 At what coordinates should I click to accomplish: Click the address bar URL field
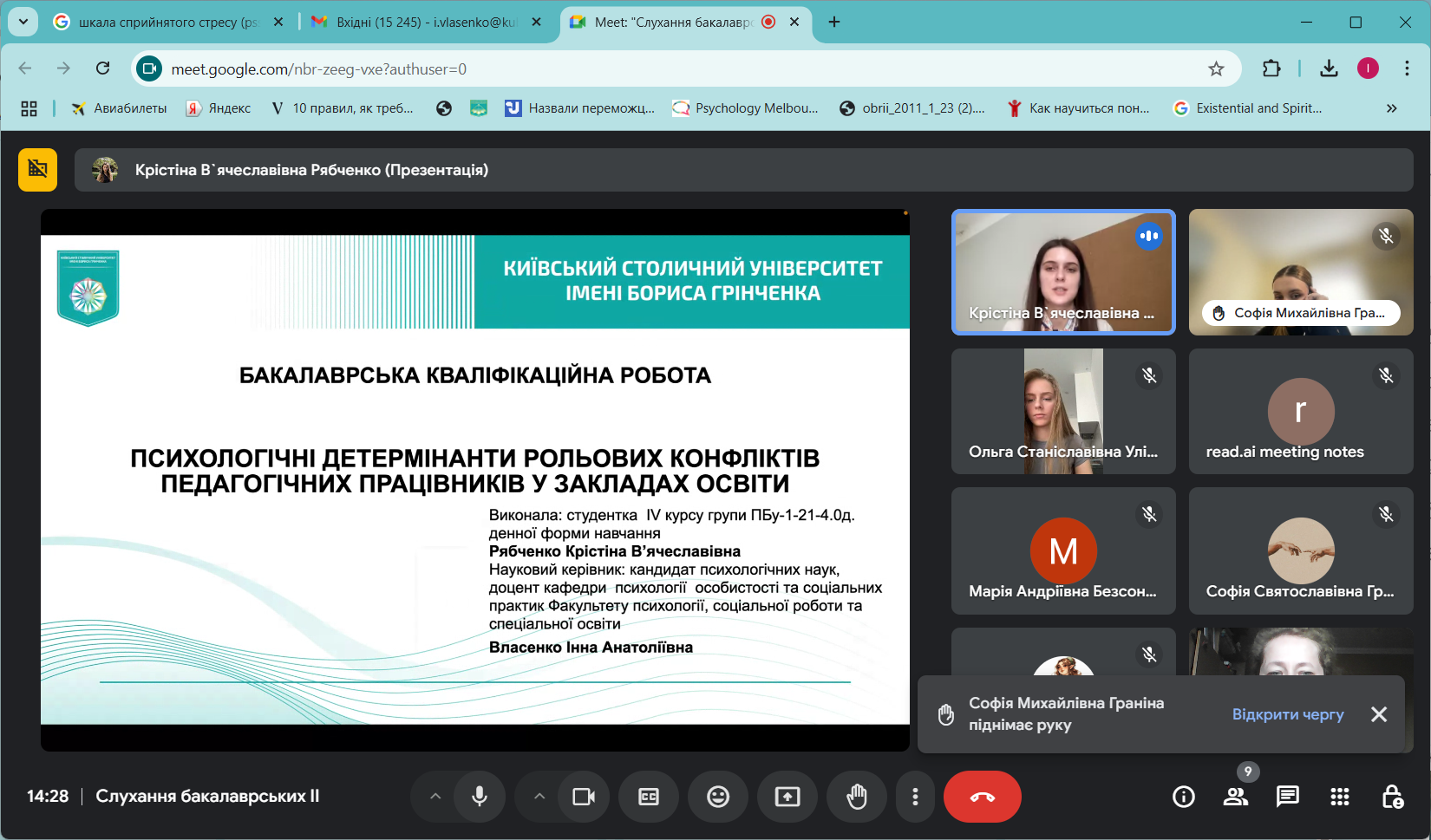pyautogui.click(x=685, y=68)
